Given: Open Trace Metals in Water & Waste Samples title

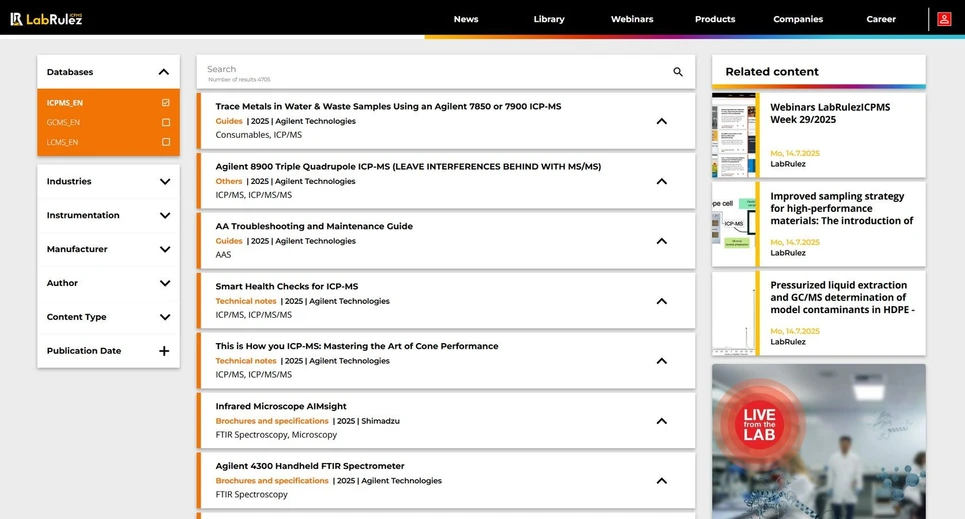Looking at the screenshot, I should (x=388, y=107).
